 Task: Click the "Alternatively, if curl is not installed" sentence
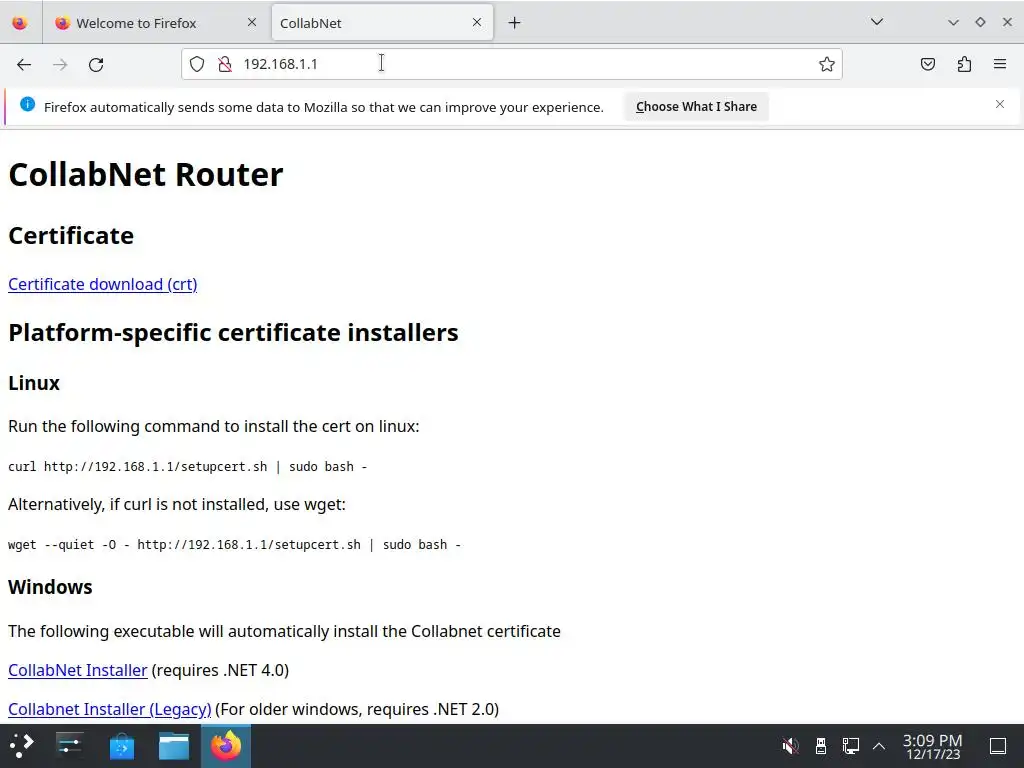coord(177,505)
